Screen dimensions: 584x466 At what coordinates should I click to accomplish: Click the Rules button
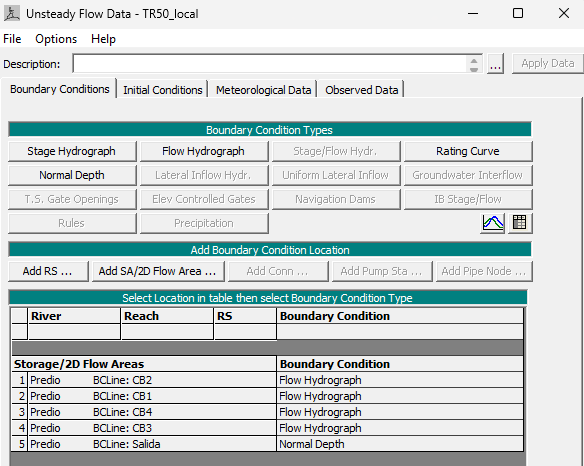coord(72,223)
